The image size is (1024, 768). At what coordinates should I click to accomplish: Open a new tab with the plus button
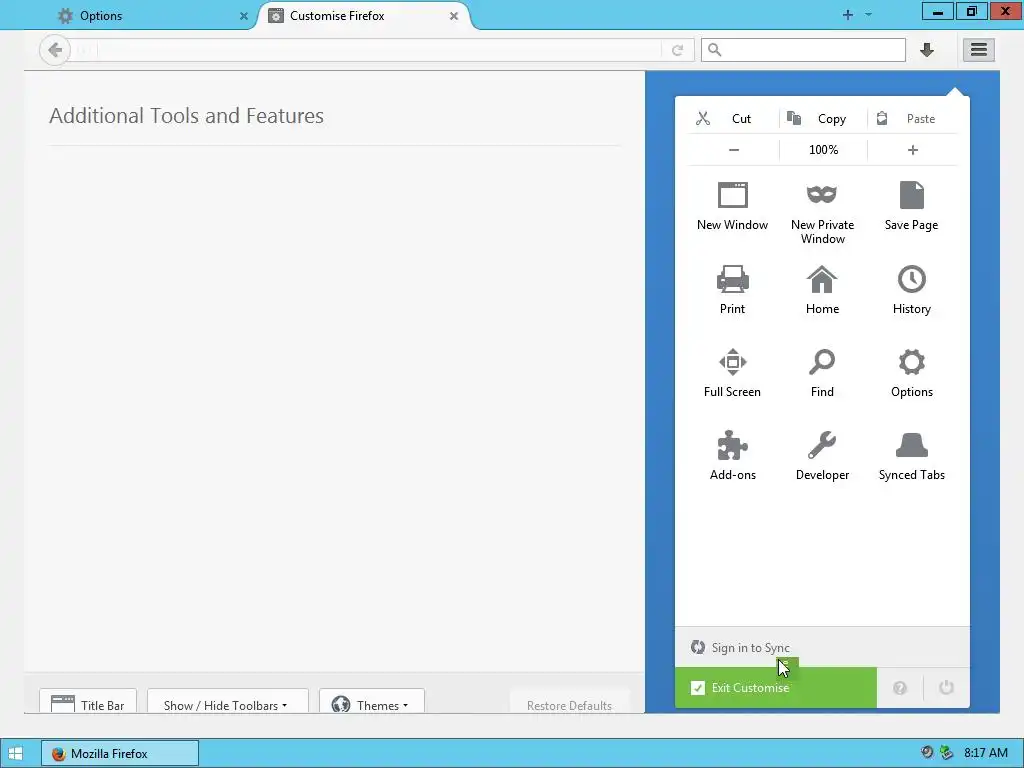click(x=848, y=15)
